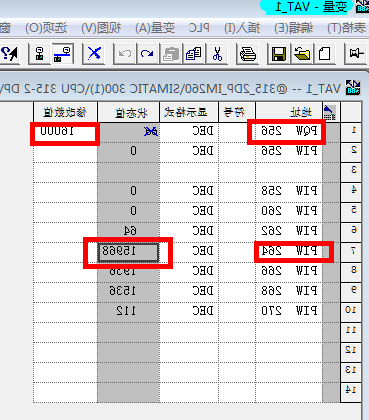Paste from clipboard toolbar icon
Image resolution: width=369 pixels, height=420 pixels.
171,53
